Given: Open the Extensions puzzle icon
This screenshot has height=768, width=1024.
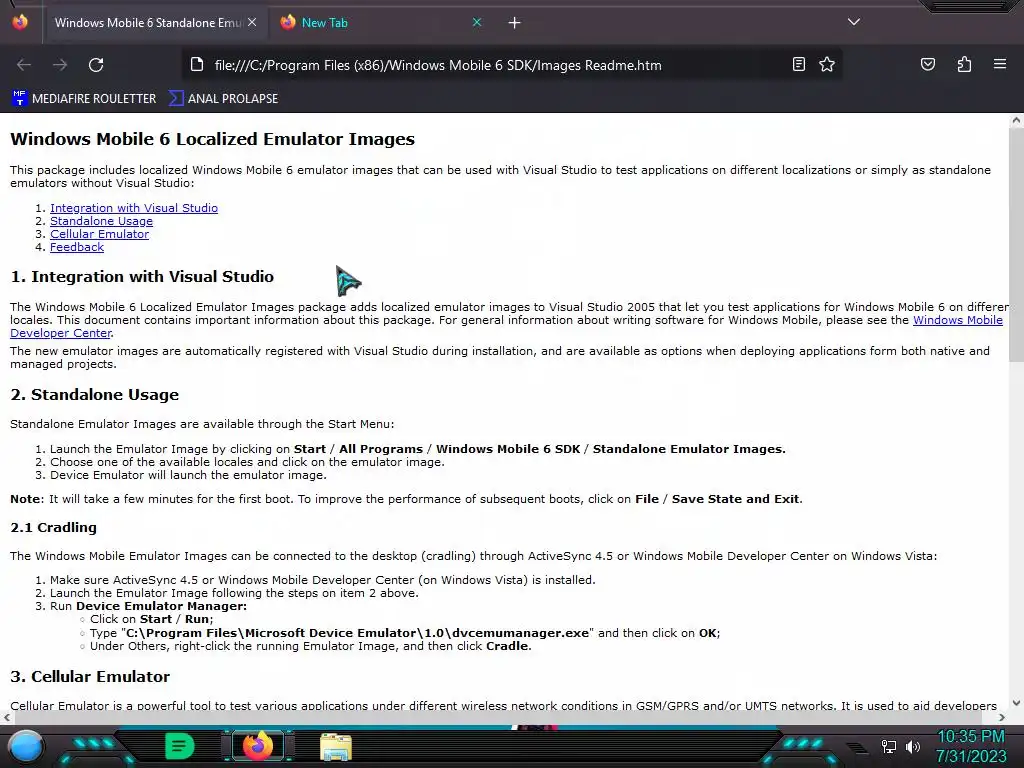Looking at the screenshot, I should [x=964, y=64].
